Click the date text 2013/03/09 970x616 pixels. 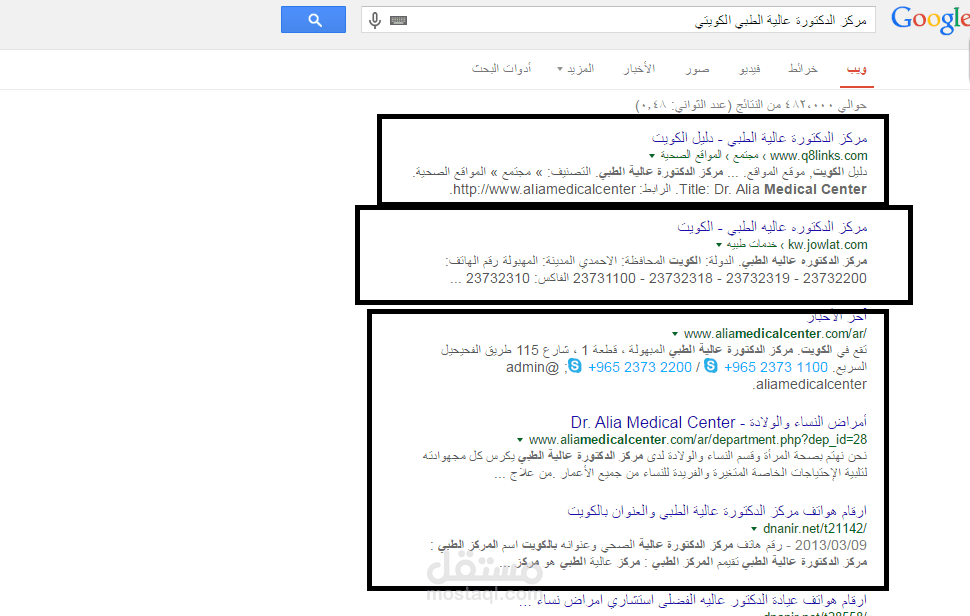click(x=831, y=545)
